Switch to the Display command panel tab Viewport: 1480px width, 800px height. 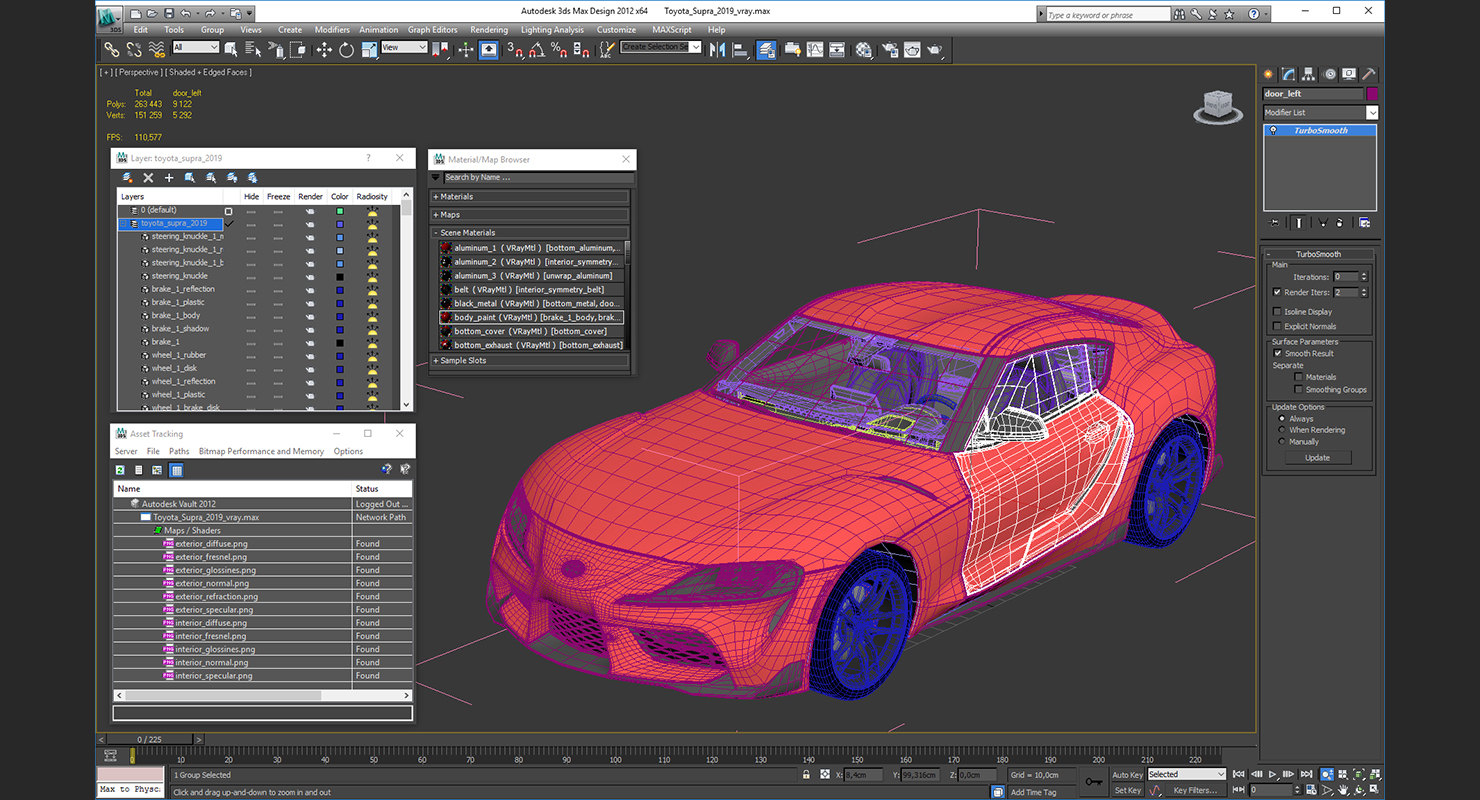(1349, 74)
